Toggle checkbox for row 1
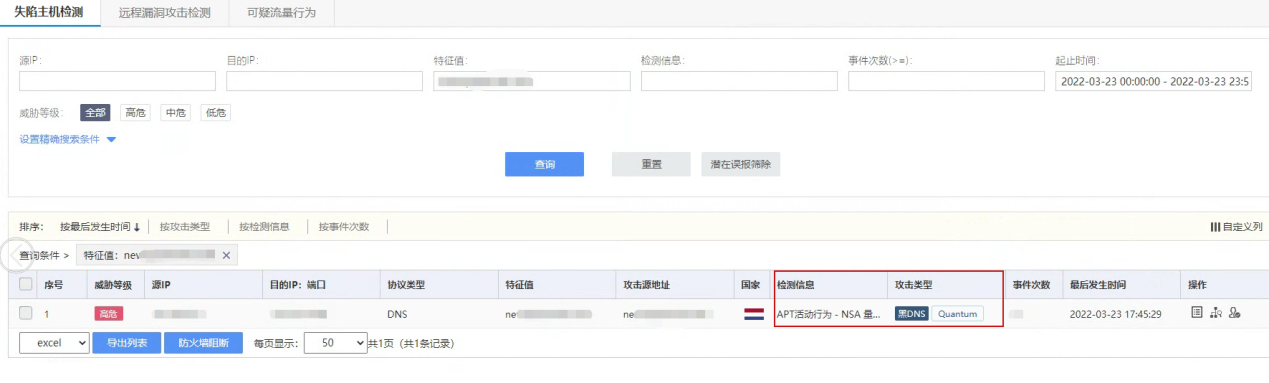This screenshot has width=1269, height=383. coord(26,313)
